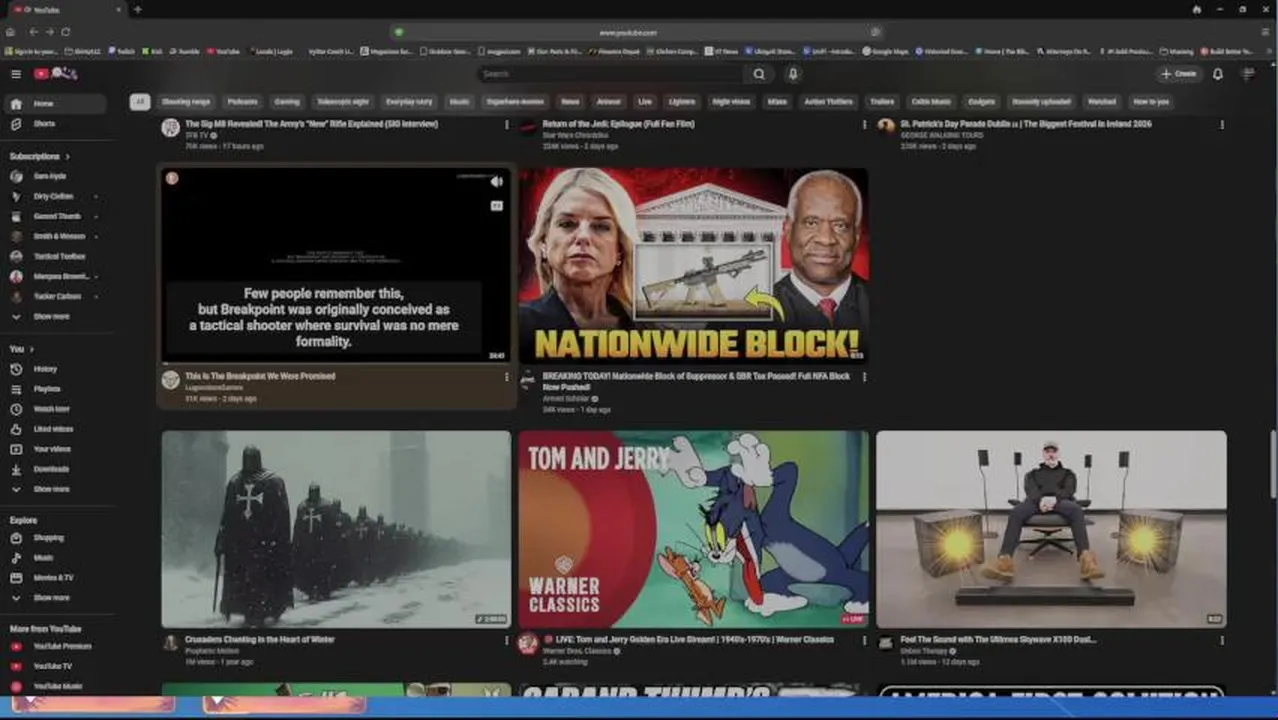Viewport: 1278px width, 720px height.
Task: Open Playlists in the sidebar
Action: (54, 389)
